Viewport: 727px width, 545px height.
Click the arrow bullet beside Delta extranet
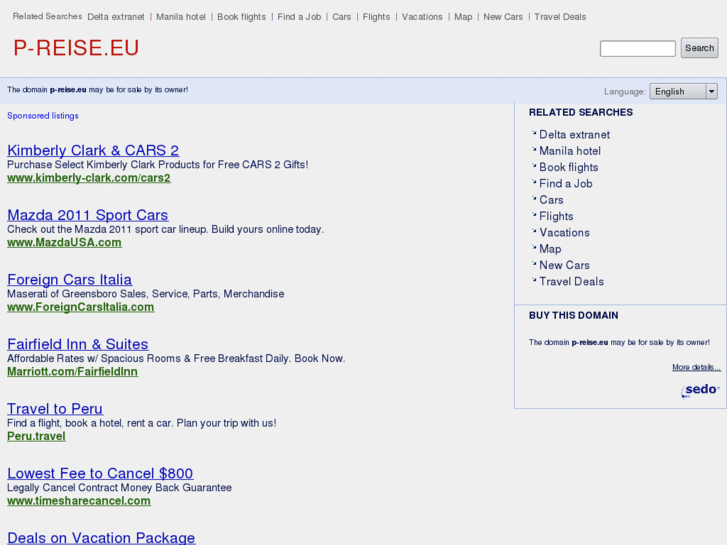tap(534, 133)
